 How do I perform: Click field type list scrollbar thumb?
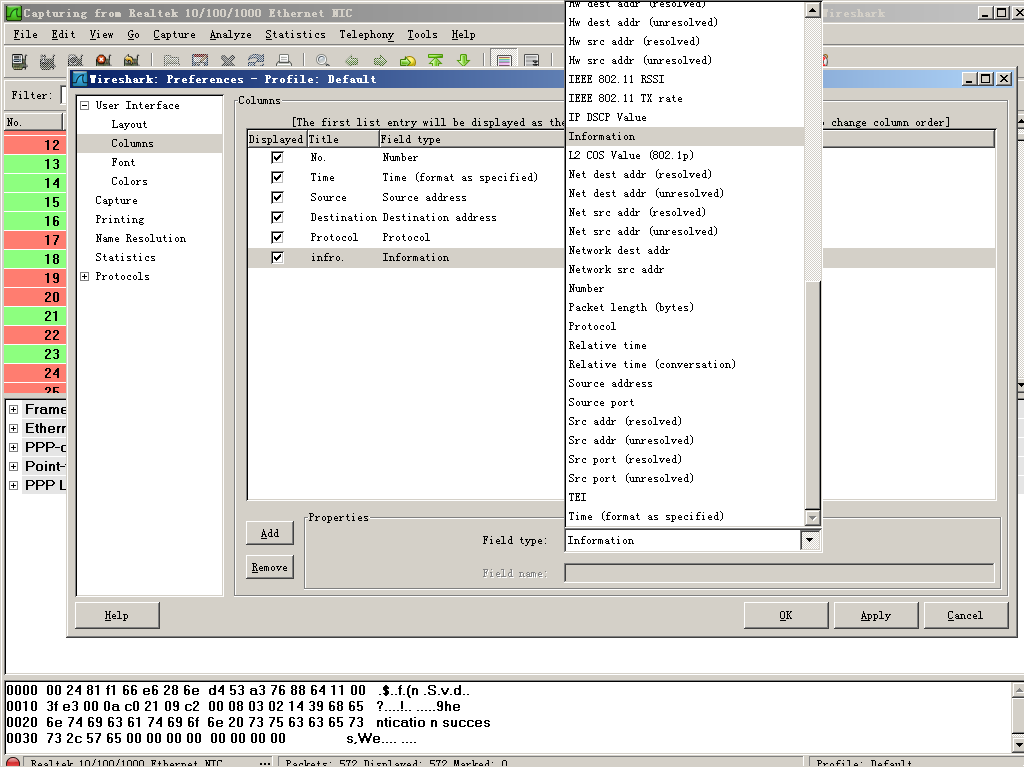812,395
